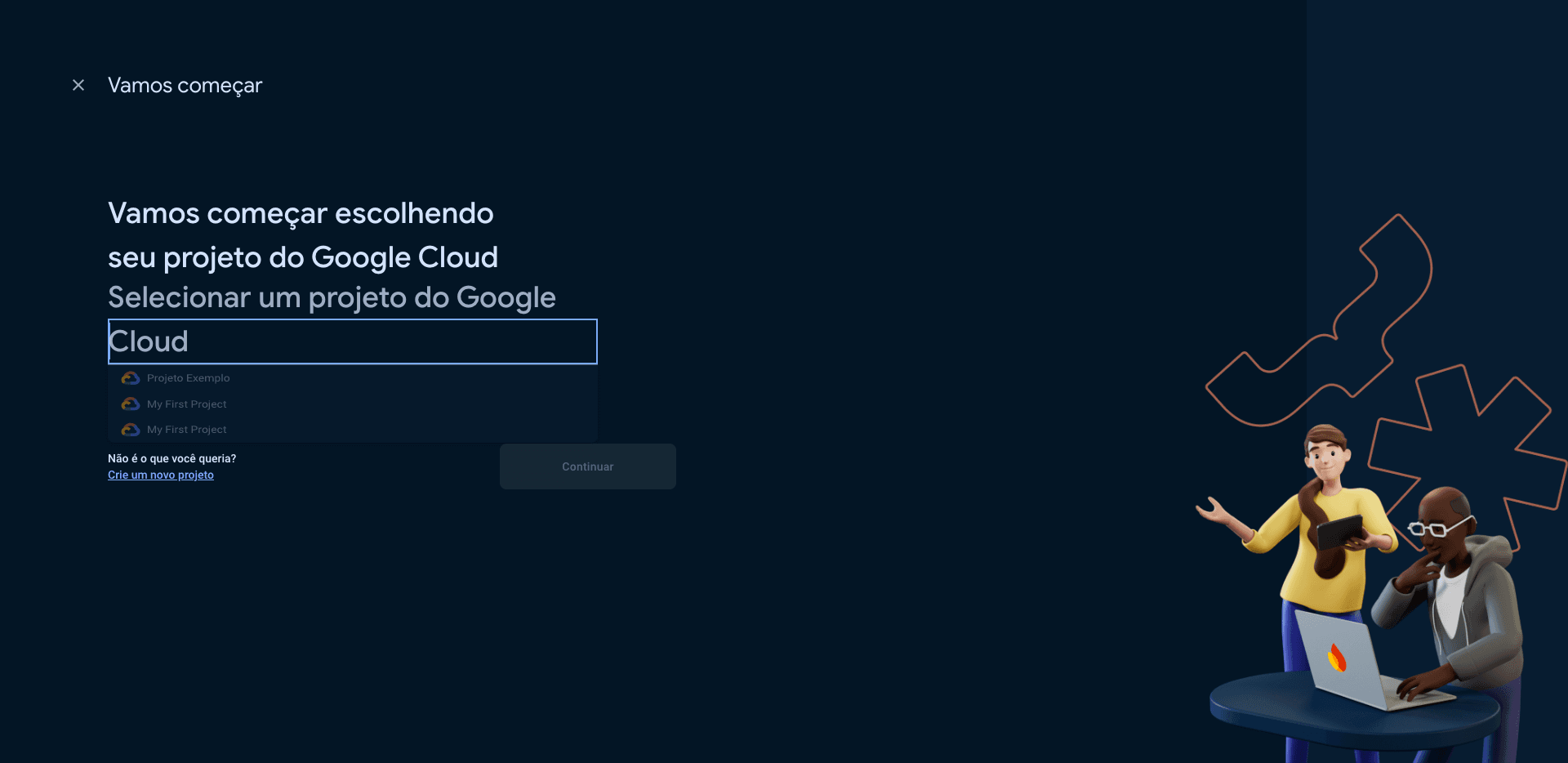
Task: Close the Vamos começar dialog
Action: click(x=78, y=85)
